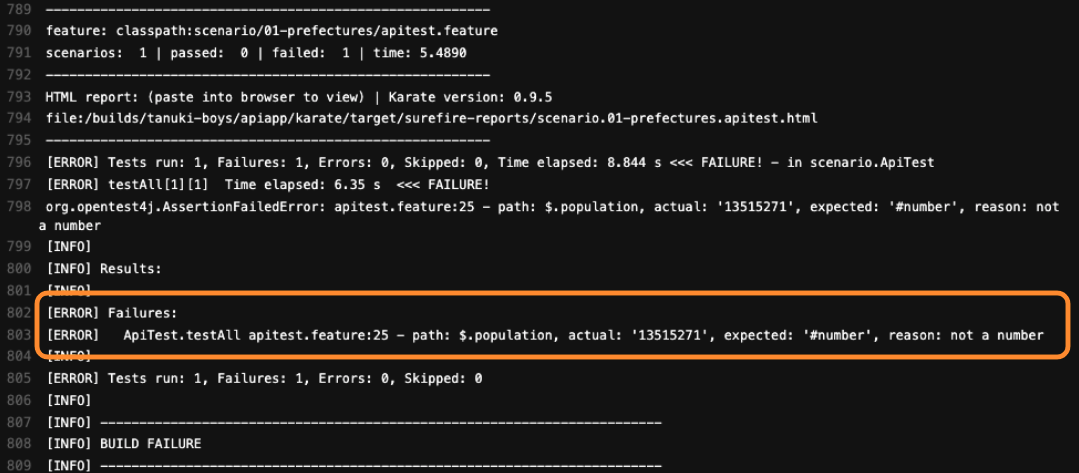Click line number 793 beside HTML report
The height and width of the screenshot is (473, 1079).
point(17,97)
